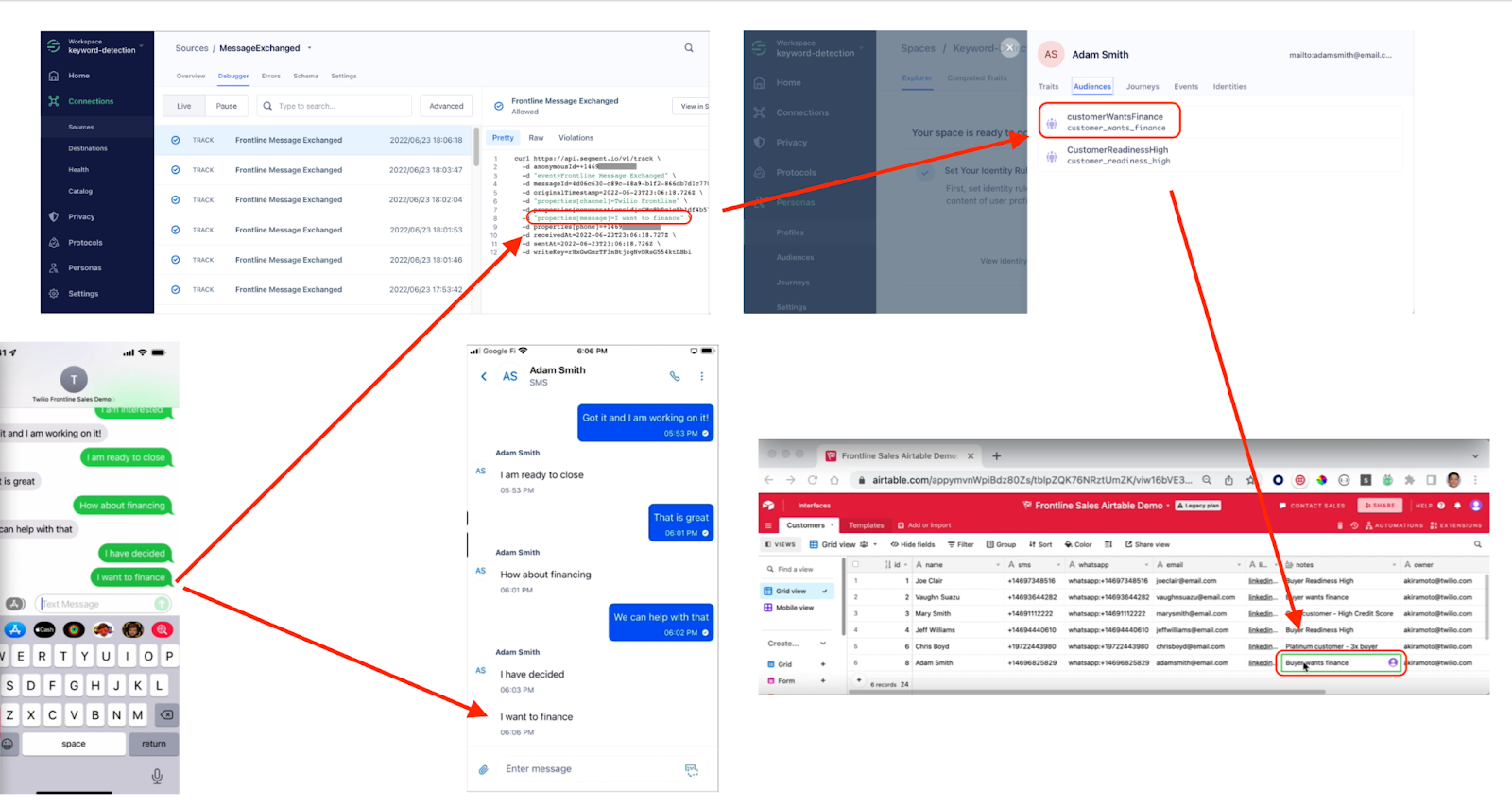The image size is (1512, 807).
Task: Click the Airtable base history icon
Action: pos(1354,525)
